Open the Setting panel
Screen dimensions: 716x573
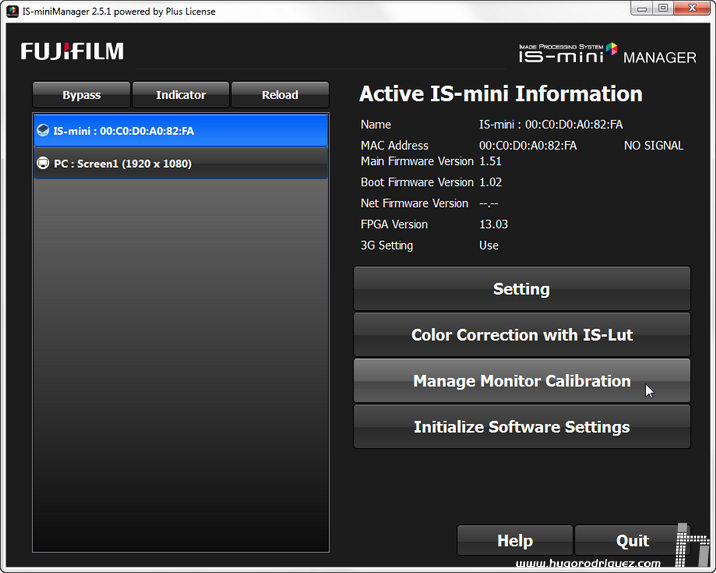pos(522,289)
